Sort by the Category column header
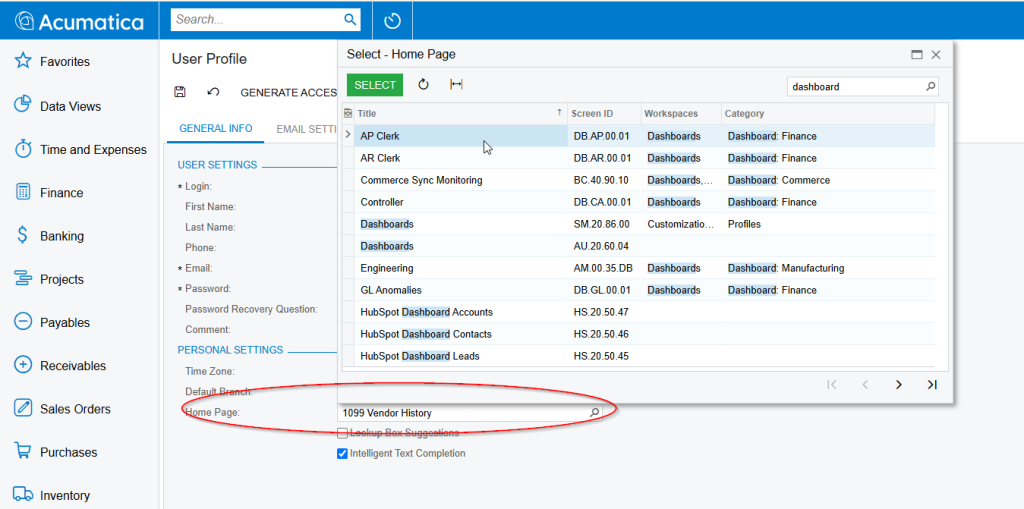The height and width of the screenshot is (509, 1024). pyautogui.click(x=827, y=114)
